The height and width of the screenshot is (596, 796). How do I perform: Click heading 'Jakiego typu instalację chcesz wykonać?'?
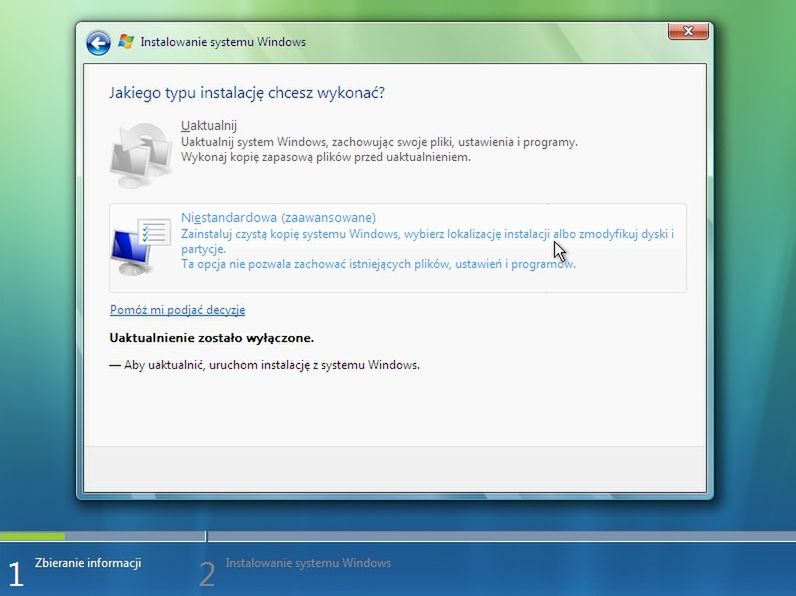(x=247, y=93)
